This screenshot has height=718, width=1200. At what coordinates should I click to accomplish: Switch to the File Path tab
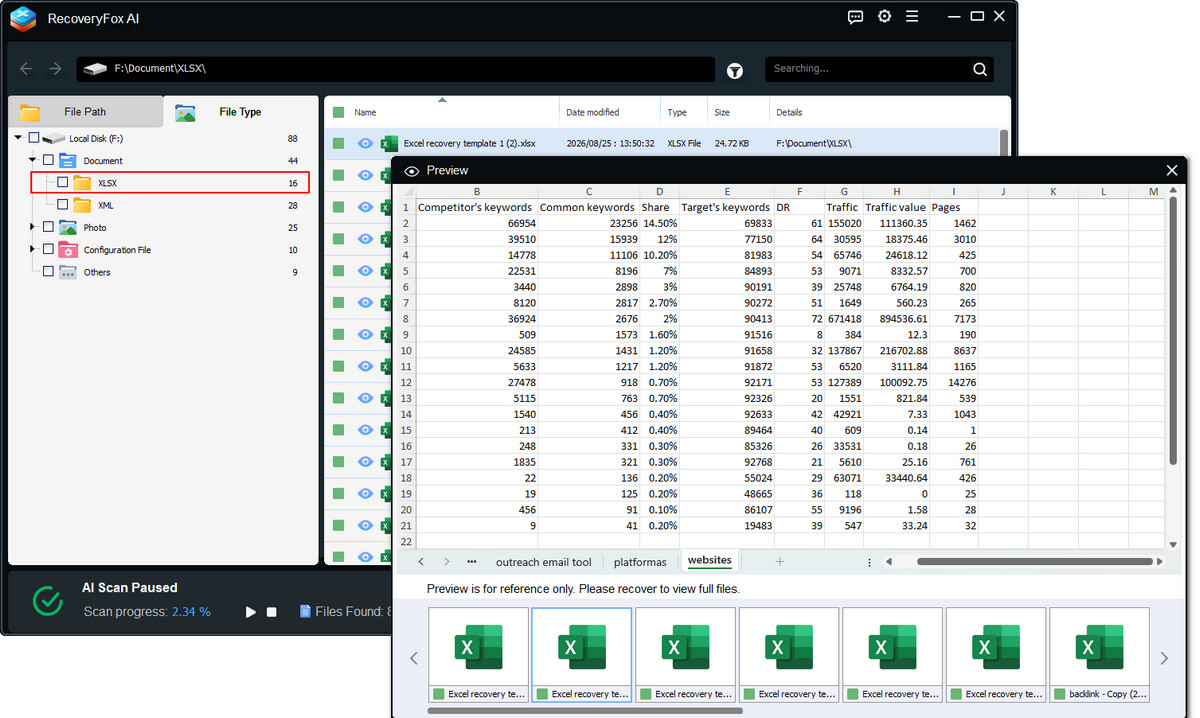[x=85, y=112]
